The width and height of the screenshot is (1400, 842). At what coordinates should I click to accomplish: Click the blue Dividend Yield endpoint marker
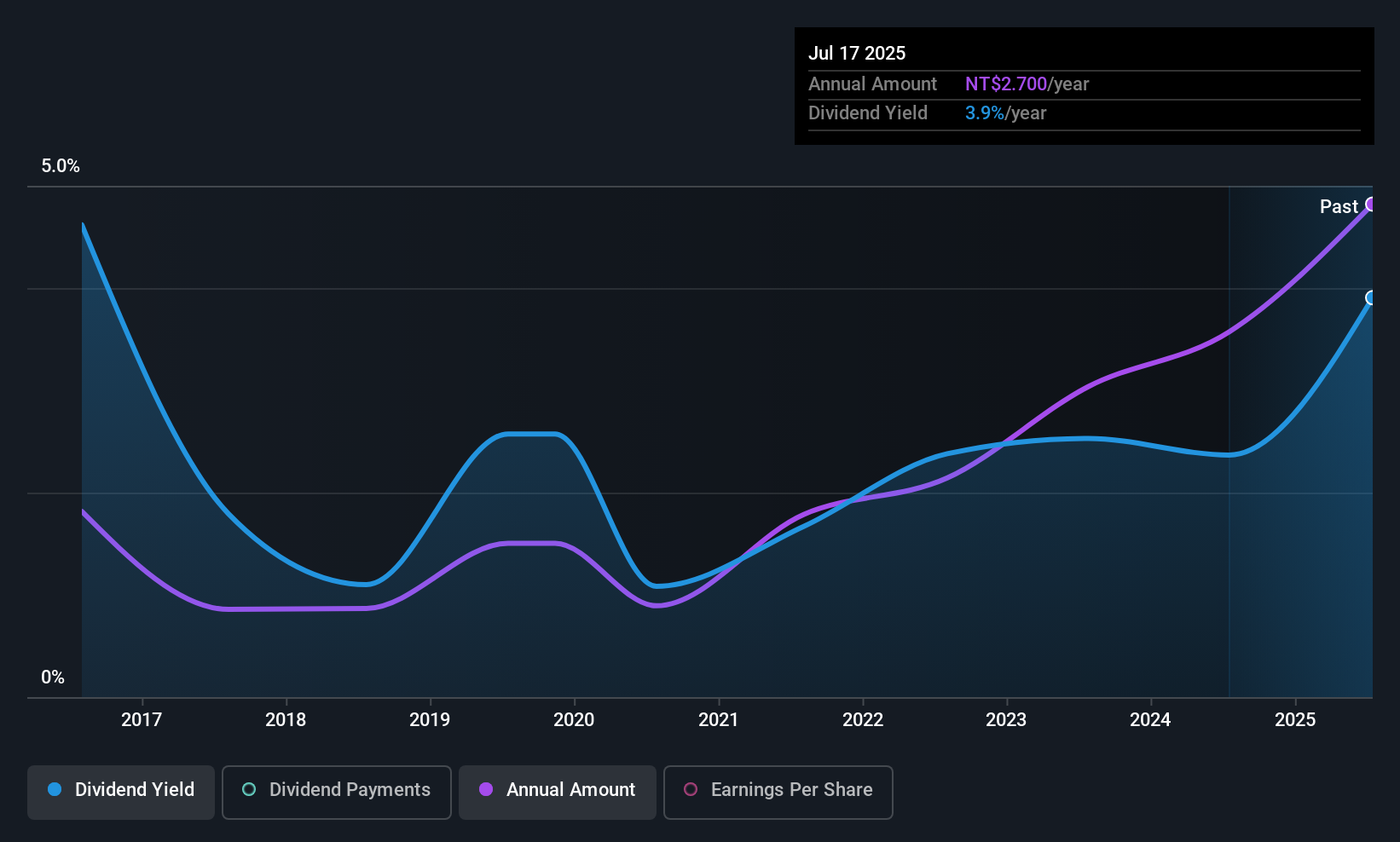pos(1372,297)
